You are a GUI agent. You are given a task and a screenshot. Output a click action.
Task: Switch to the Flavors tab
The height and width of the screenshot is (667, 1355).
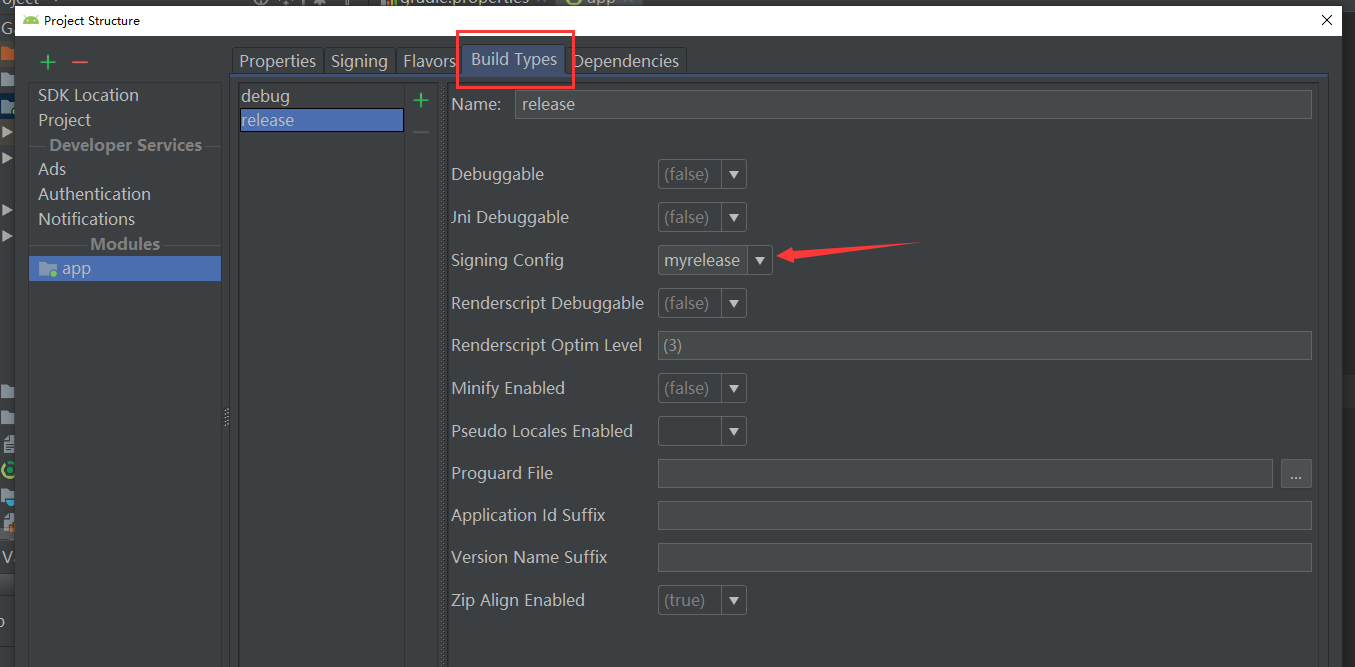coord(429,61)
